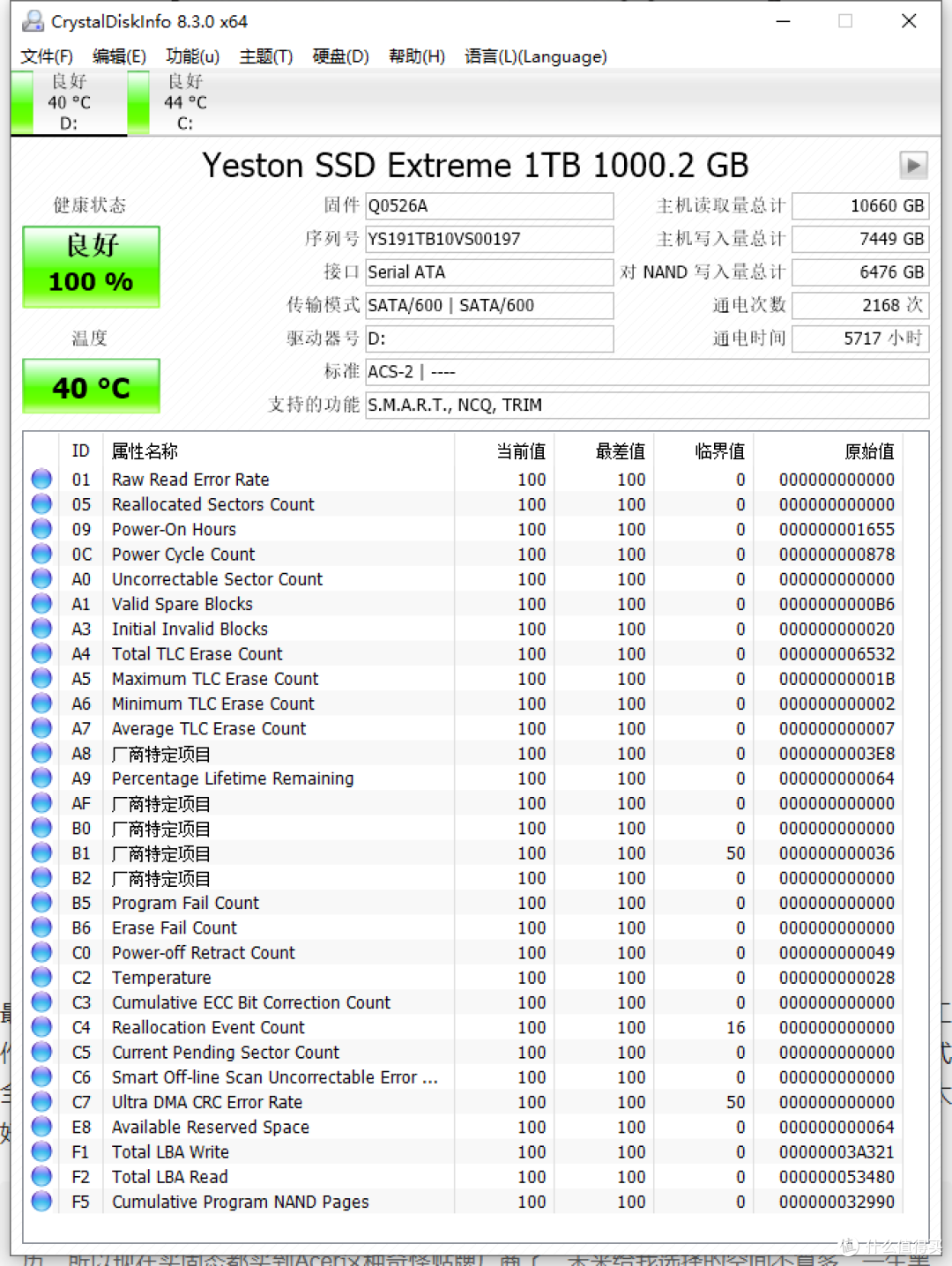This screenshot has height=1266, width=952.
Task: Click status dot of Valid Spare Blocks
Action: 41,603
